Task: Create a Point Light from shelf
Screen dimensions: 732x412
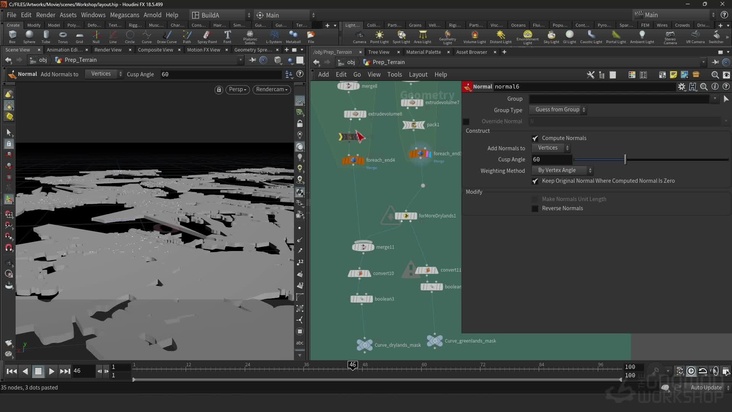Action: click(x=379, y=36)
